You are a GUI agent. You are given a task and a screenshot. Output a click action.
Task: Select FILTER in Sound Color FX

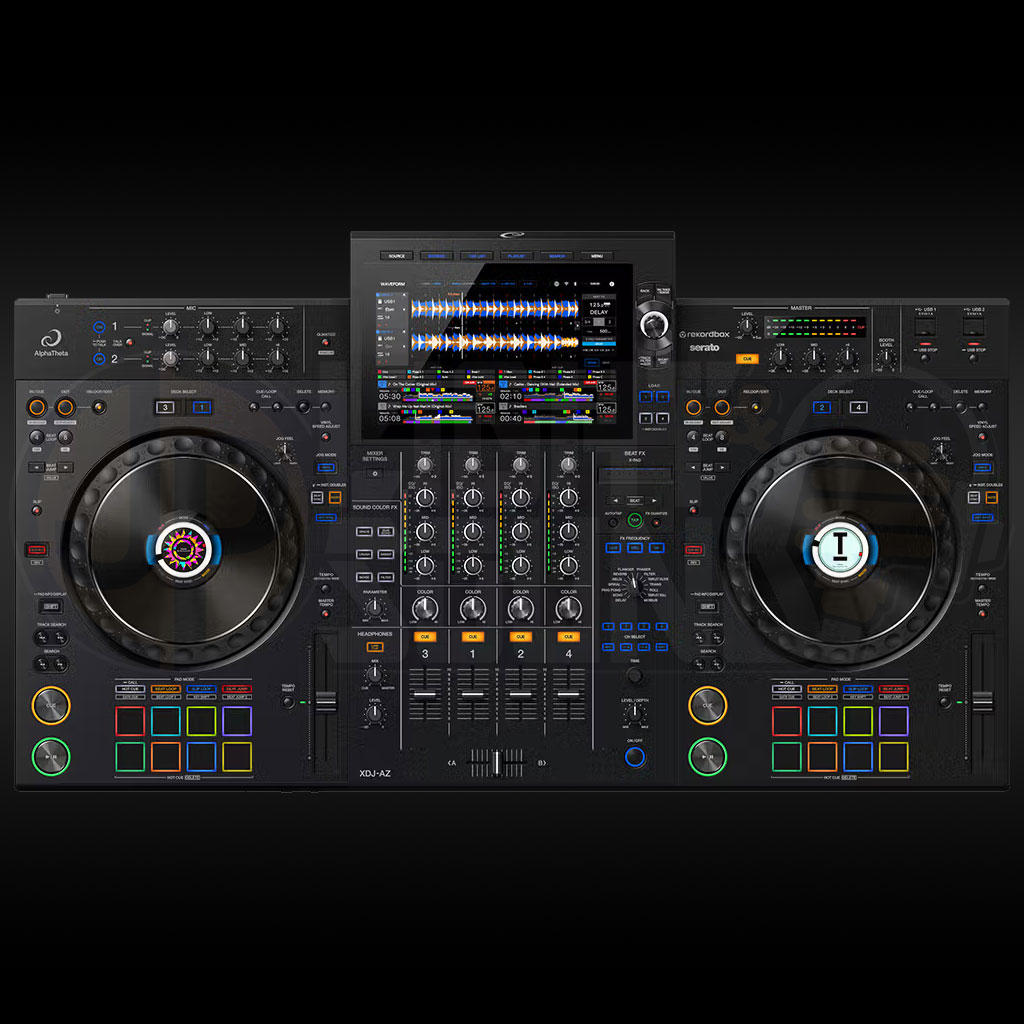(386, 577)
